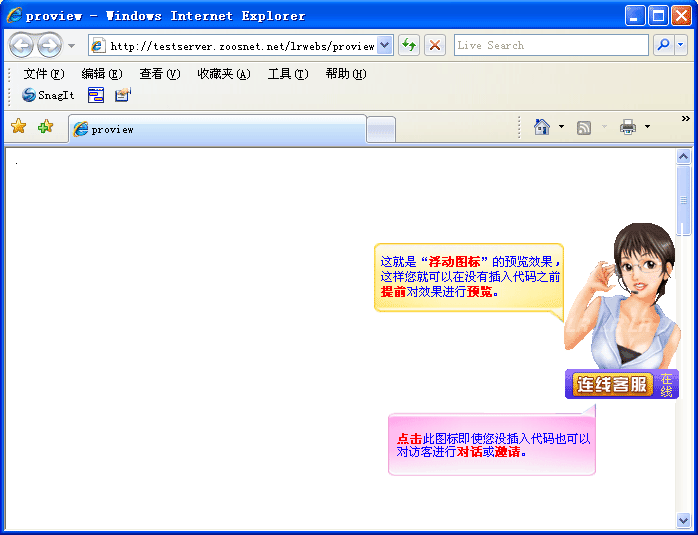Viewport: 698px width, 535px height.
Task: Click the Add to Favorites icon
Action: coord(45,127)
